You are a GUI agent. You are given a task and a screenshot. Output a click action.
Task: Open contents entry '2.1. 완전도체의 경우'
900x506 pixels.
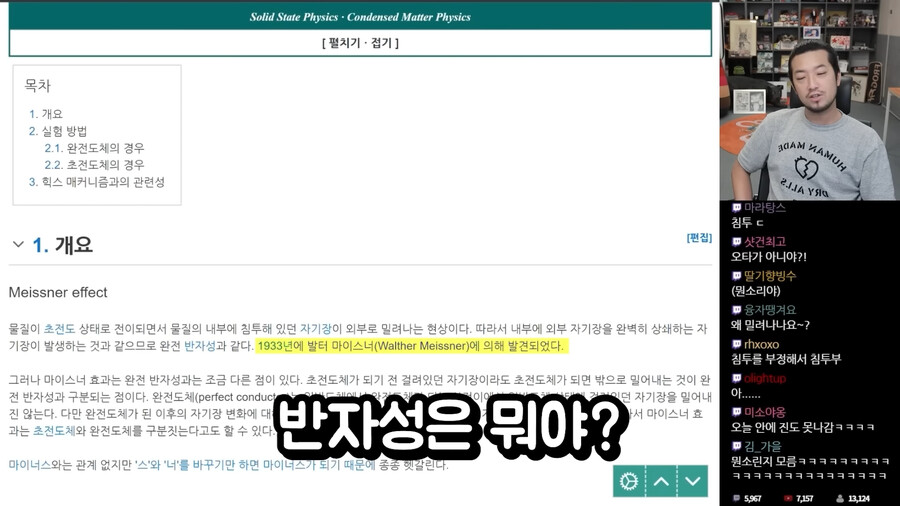coord(95,148)
